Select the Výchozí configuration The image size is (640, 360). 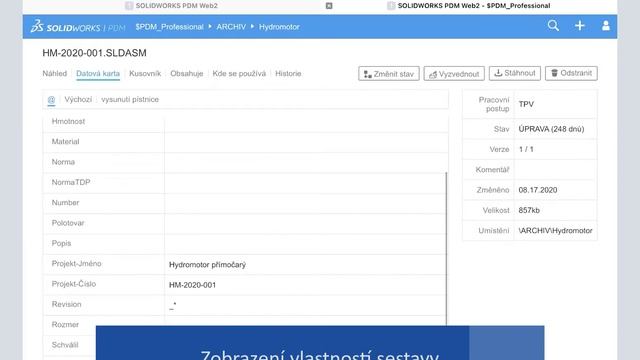click(78, 100)
